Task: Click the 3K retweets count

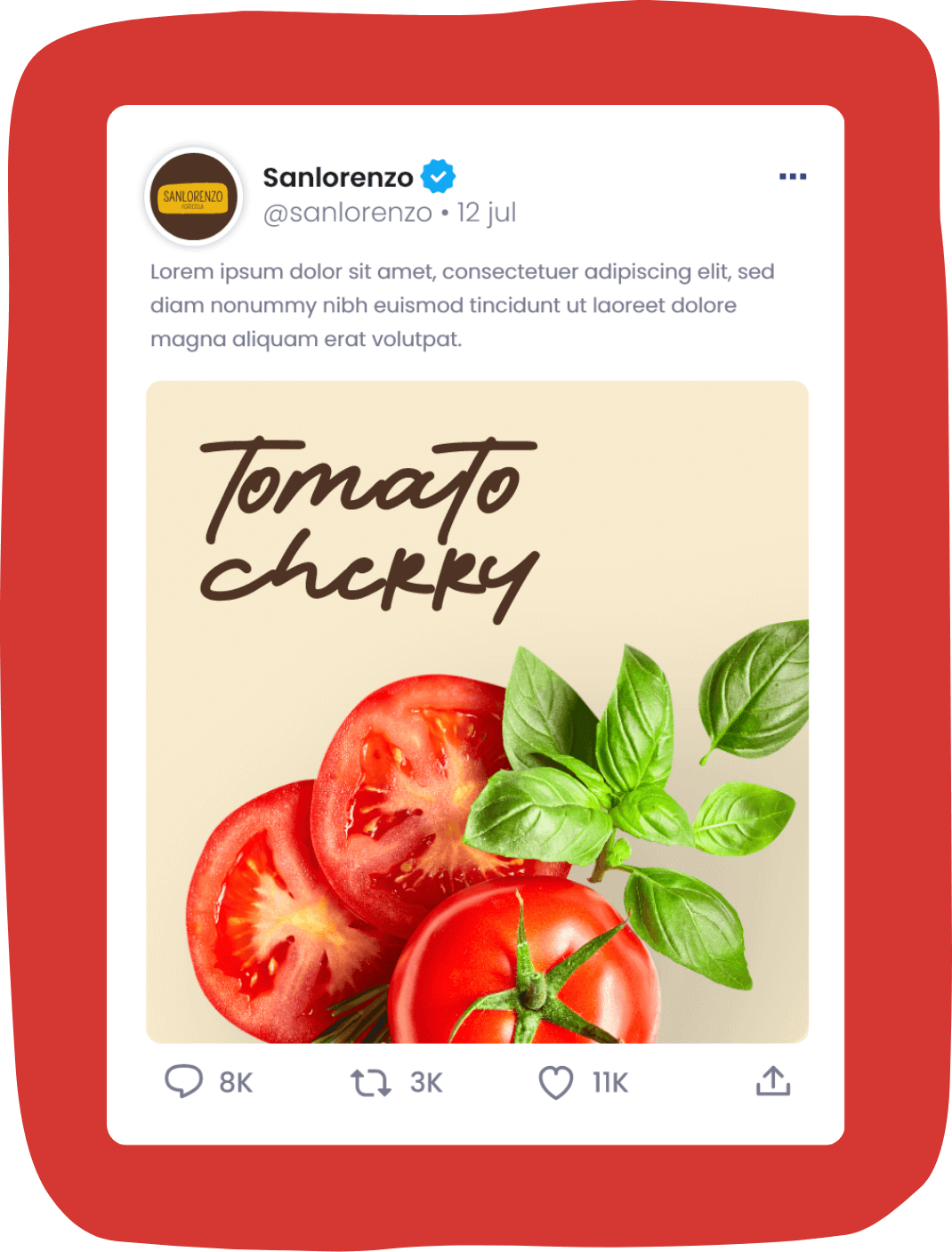Action: (426, 1083)
